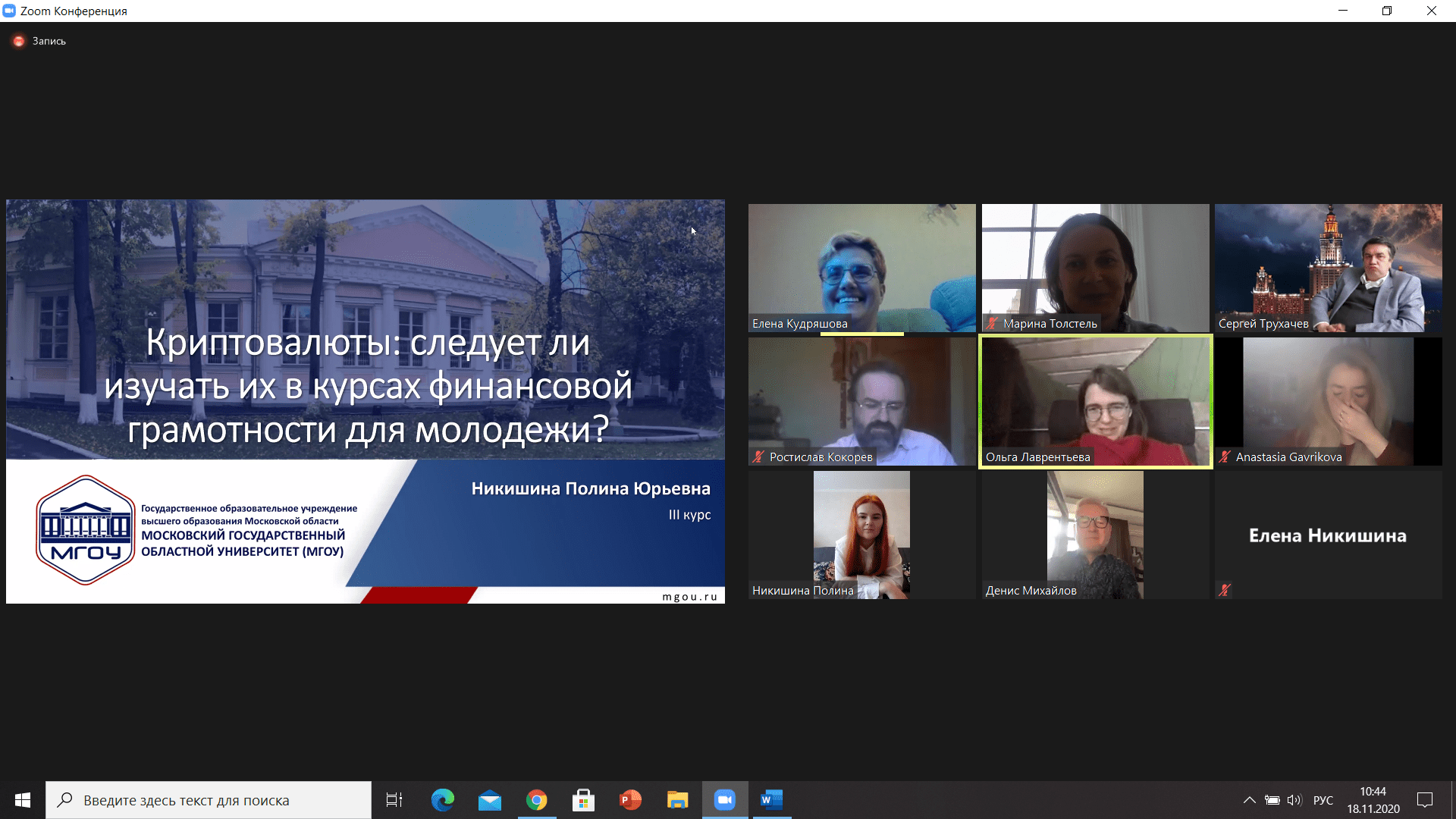Click muted mic icon for Anastasia Gavrikova
Image resolution: width=1456 pixels, height=819 pixels.
[x=1225, y=457]
